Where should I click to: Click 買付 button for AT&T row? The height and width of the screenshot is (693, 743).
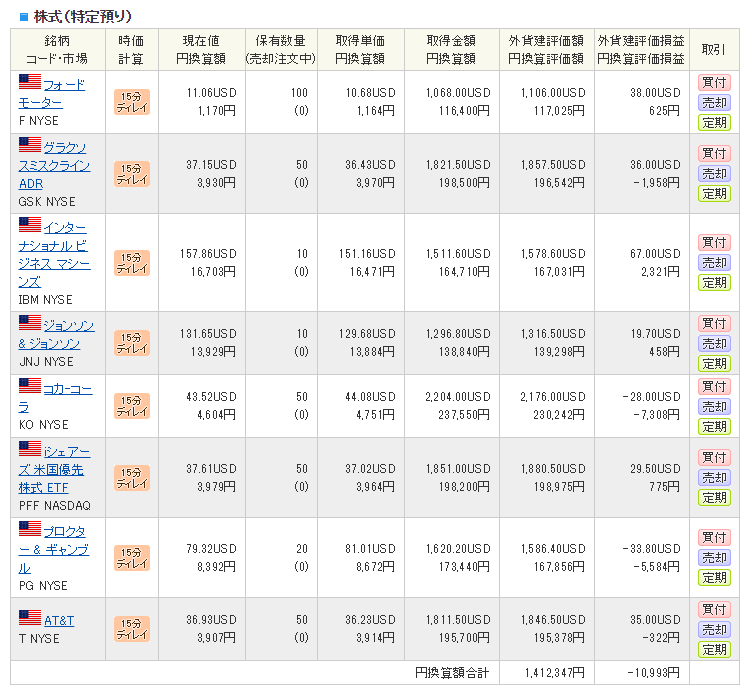coord(714,609)
